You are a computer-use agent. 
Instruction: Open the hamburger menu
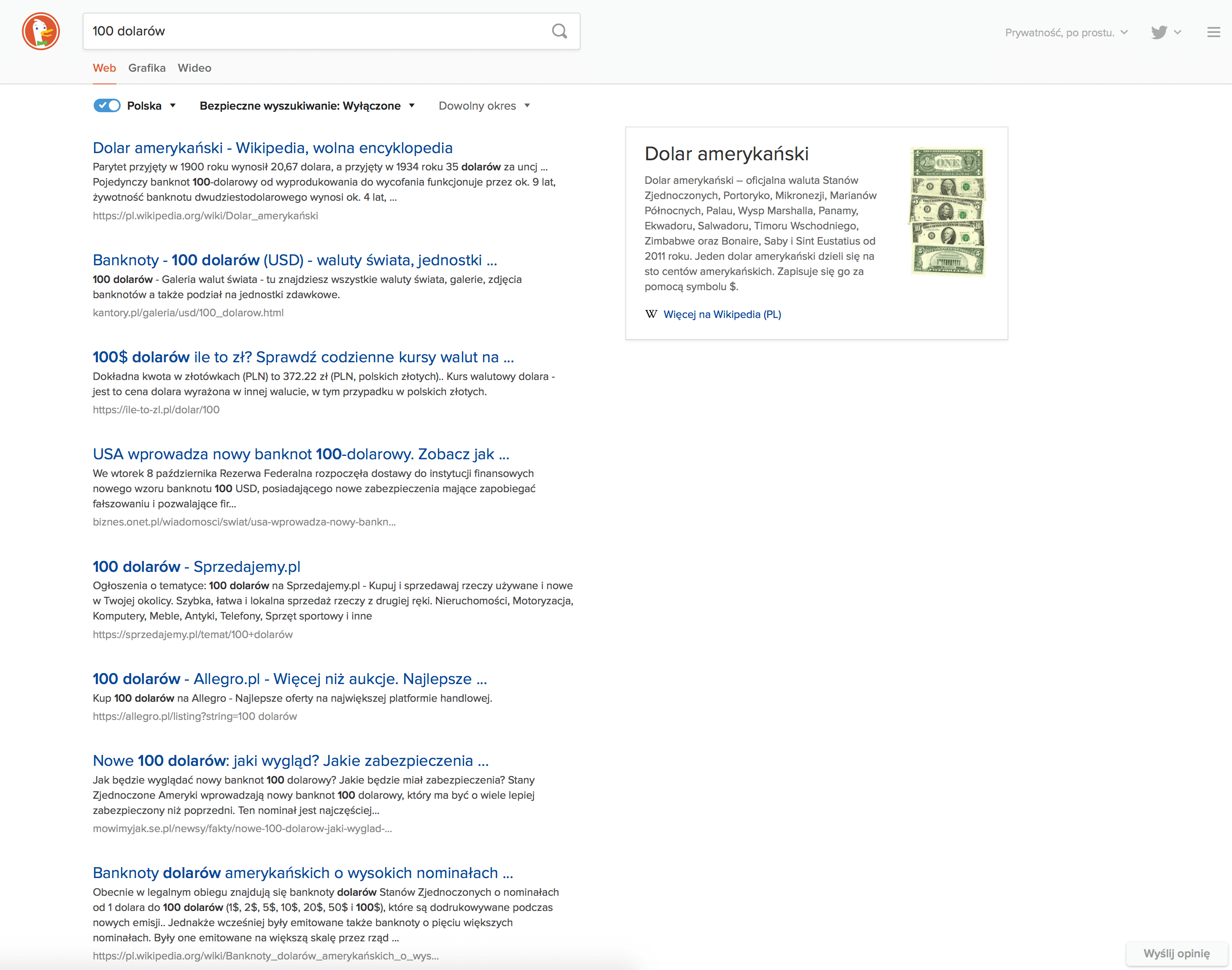[1213, 32]
